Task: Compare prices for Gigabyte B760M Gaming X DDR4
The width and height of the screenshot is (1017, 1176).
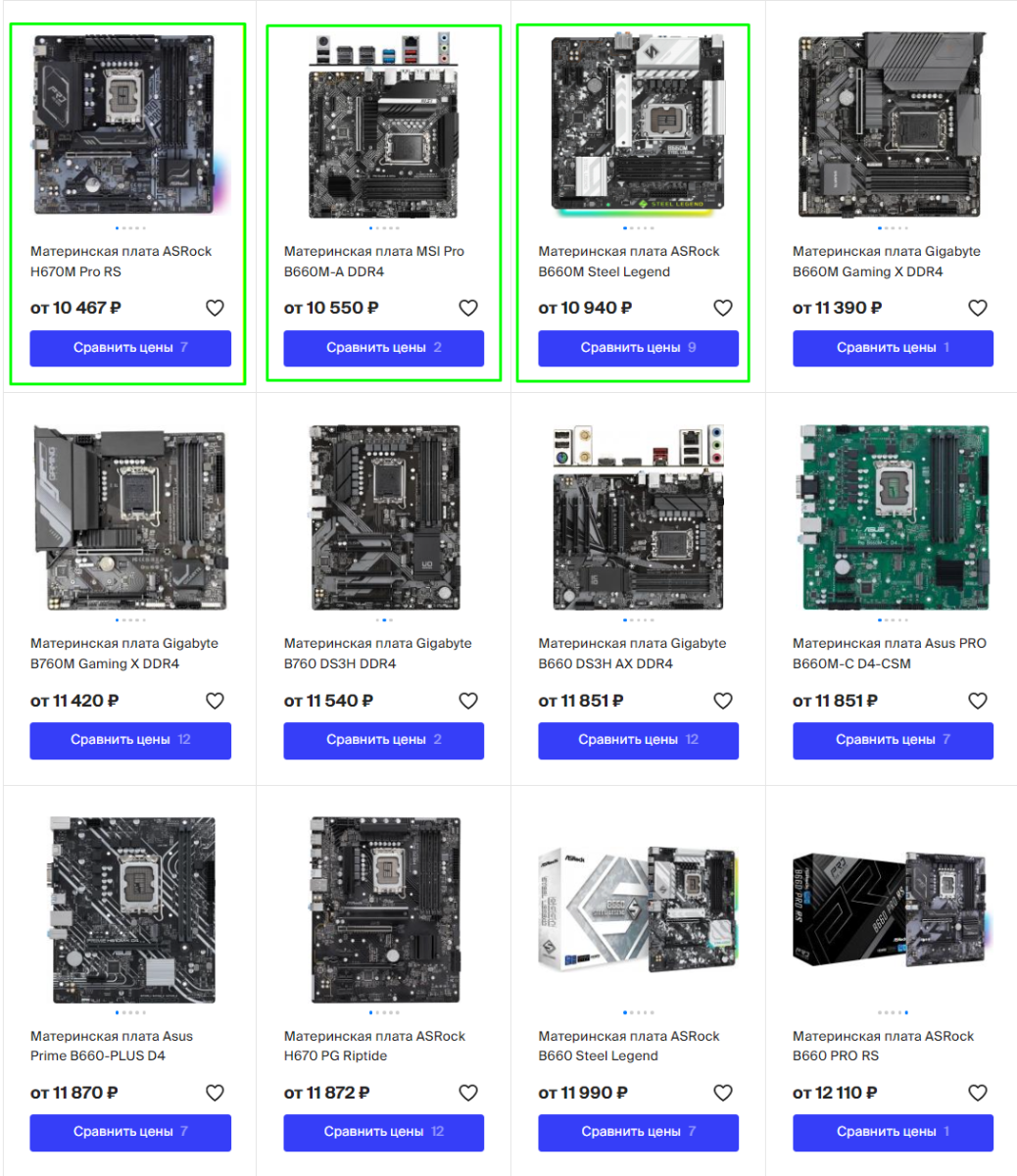Action: click(130, 740)
